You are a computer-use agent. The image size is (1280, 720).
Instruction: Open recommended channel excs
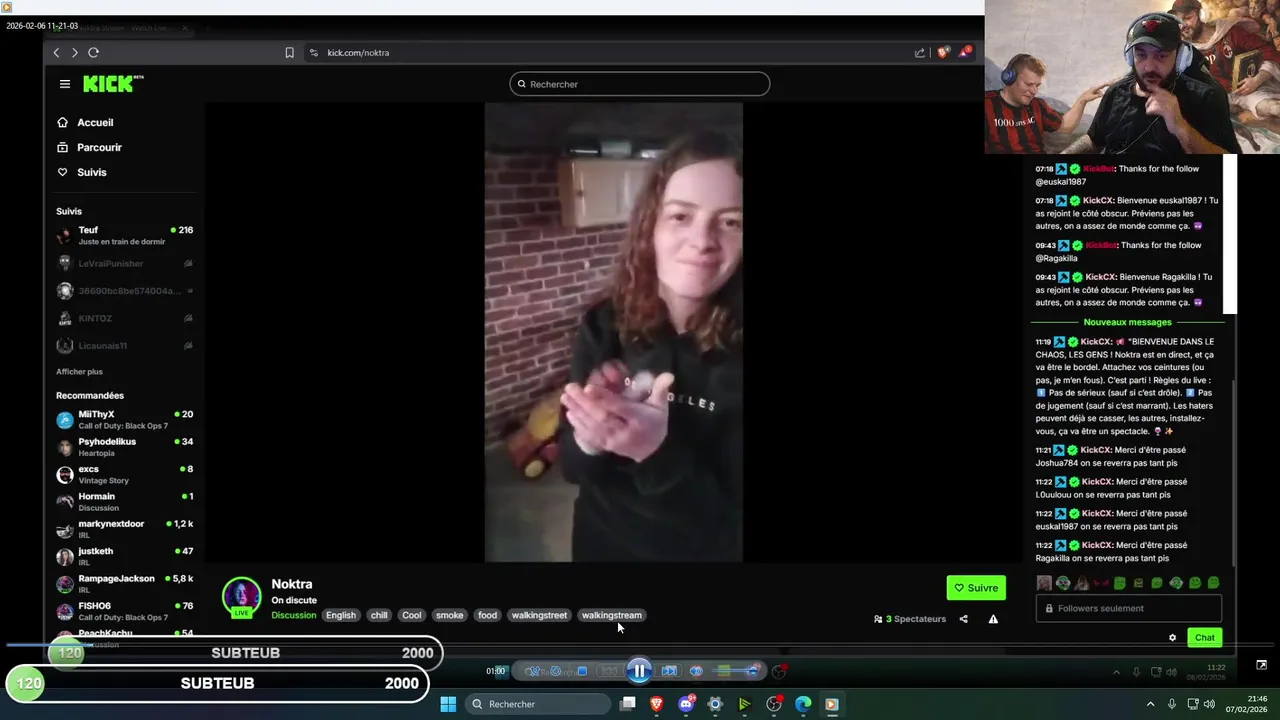(125, 474)
